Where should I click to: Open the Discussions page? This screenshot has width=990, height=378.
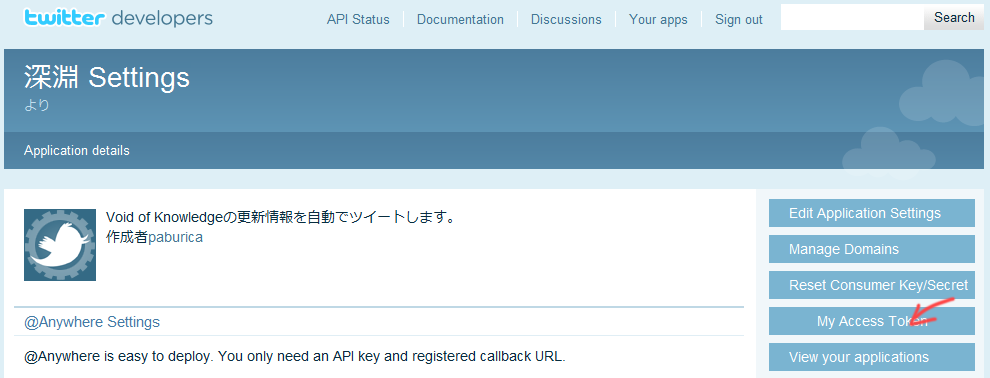[566, 20]
